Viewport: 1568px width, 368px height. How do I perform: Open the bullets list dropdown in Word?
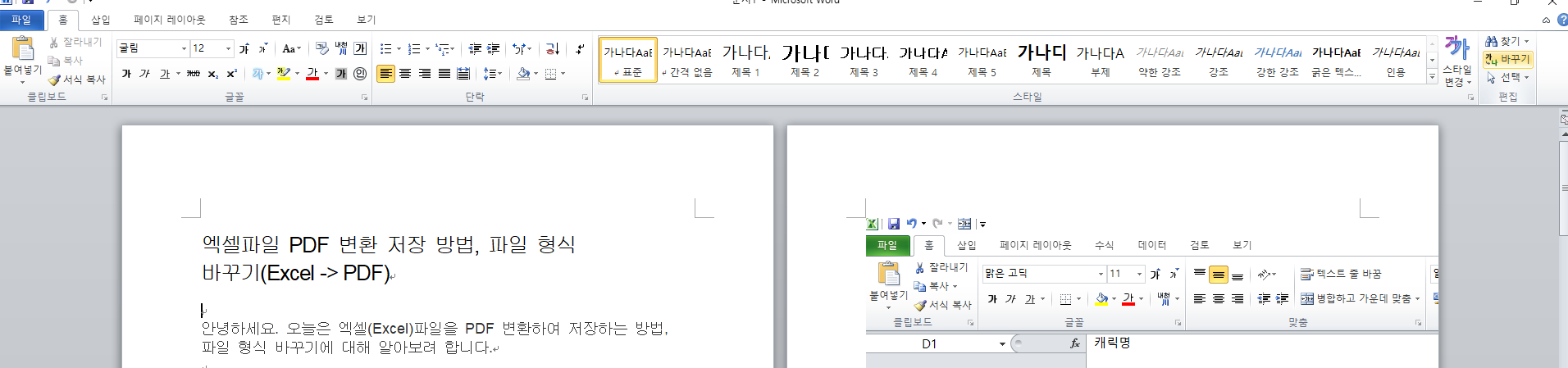399,48
